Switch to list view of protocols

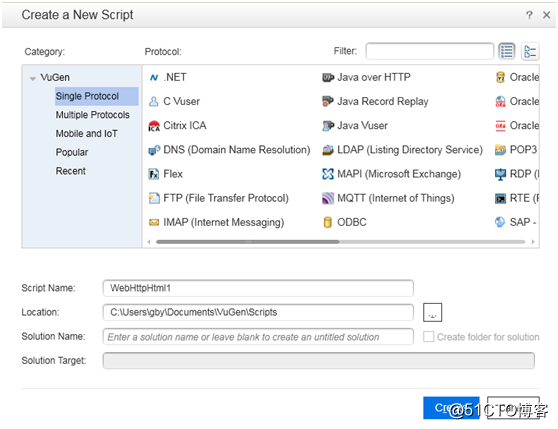pyautogui.click(x=507, y=52)
